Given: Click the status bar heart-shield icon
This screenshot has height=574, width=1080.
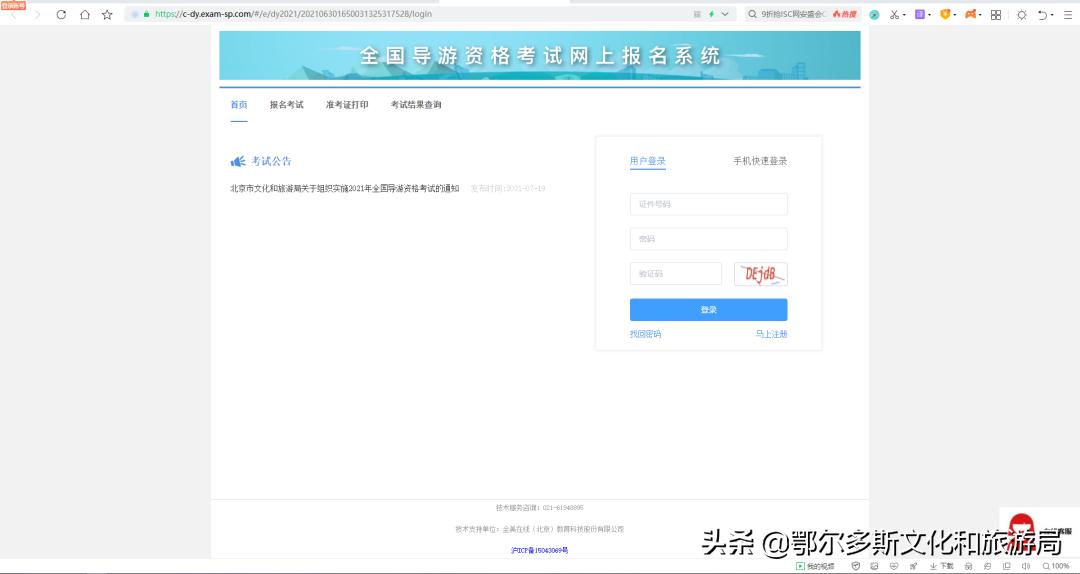Looking at the screenshot, I should point(894,566).
